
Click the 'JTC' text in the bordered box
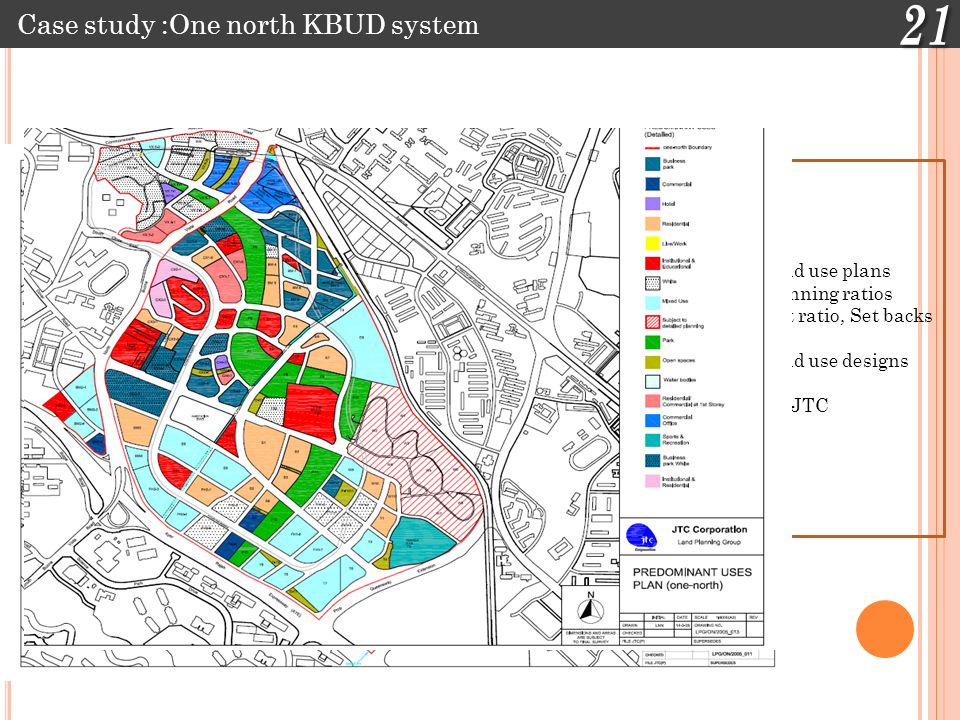tap(810, 405)
